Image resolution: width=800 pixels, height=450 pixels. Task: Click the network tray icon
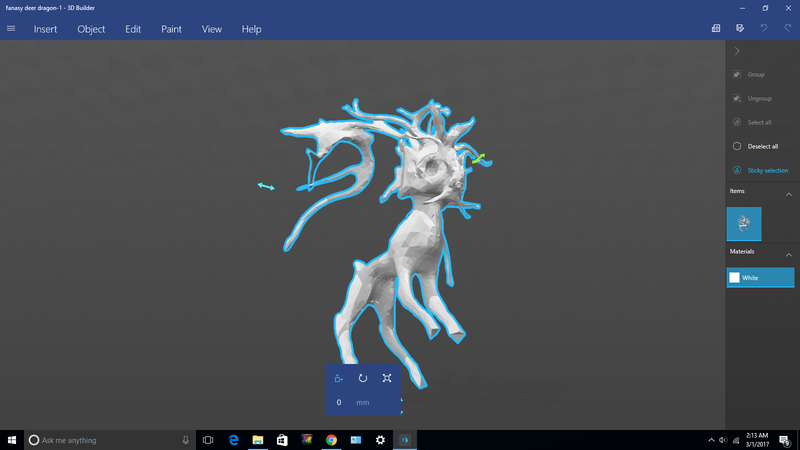[x=736, y=440]
